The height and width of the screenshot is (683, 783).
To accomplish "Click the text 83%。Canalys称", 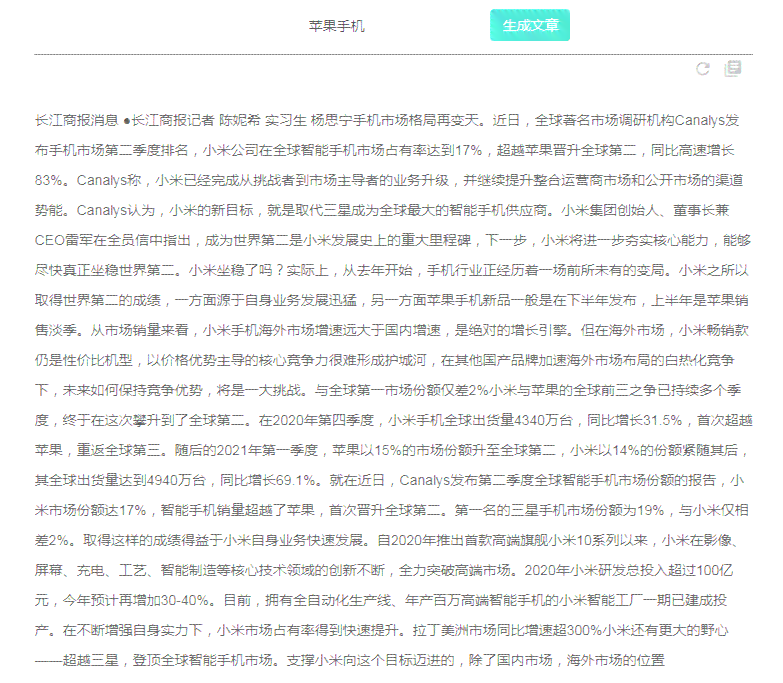I will click(x=88, y=180).
